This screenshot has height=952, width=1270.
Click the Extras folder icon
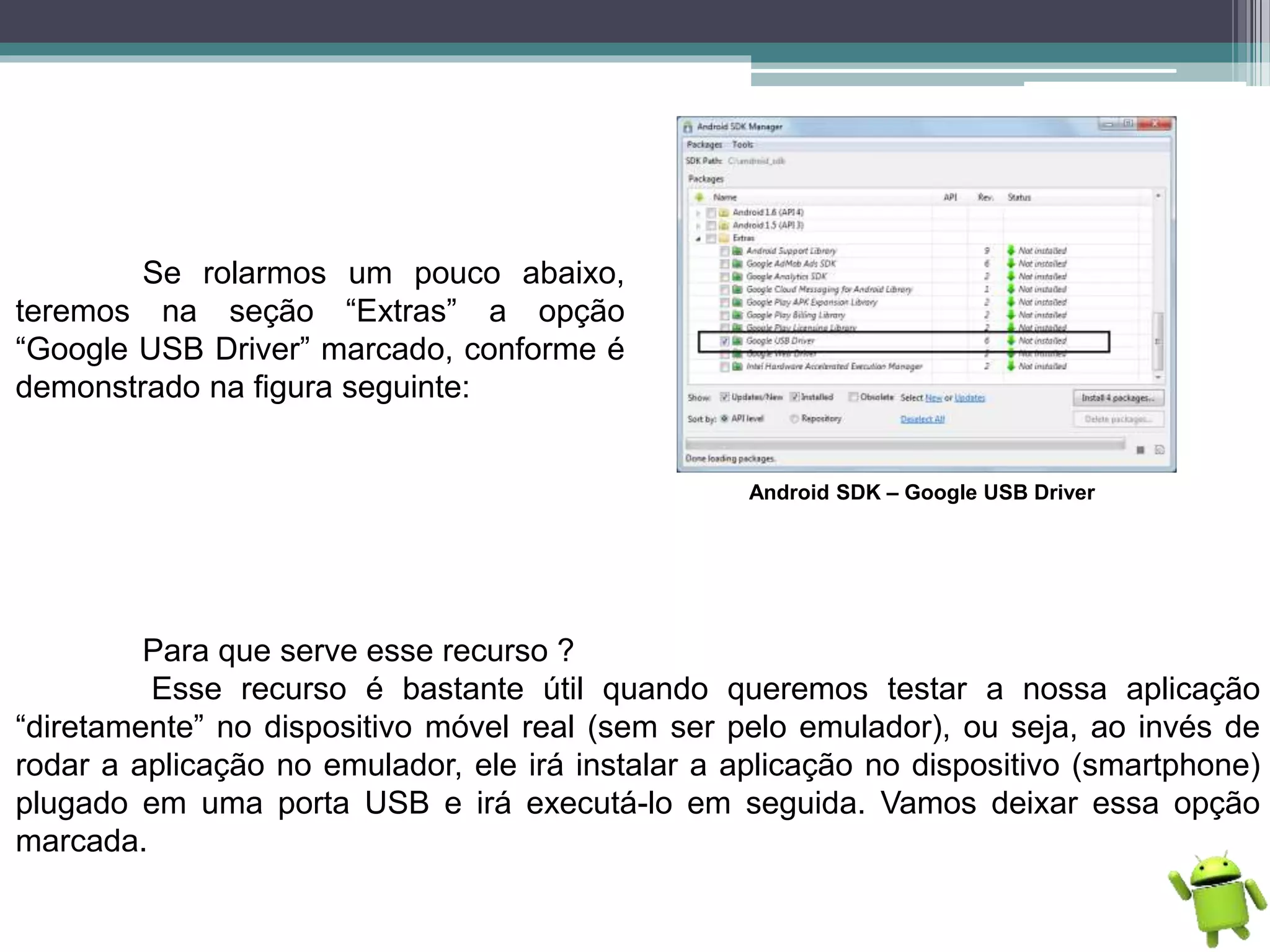tap(723, 239)
